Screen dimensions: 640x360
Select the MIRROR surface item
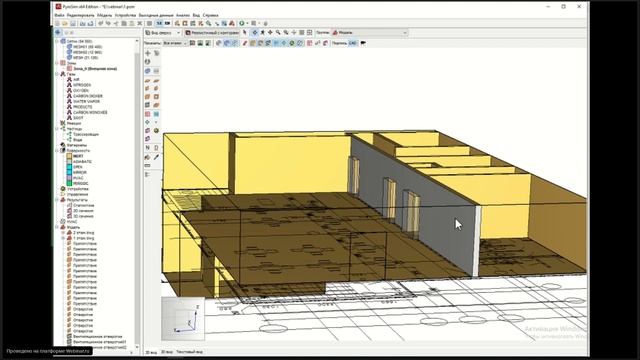click(x=80, y=172)
